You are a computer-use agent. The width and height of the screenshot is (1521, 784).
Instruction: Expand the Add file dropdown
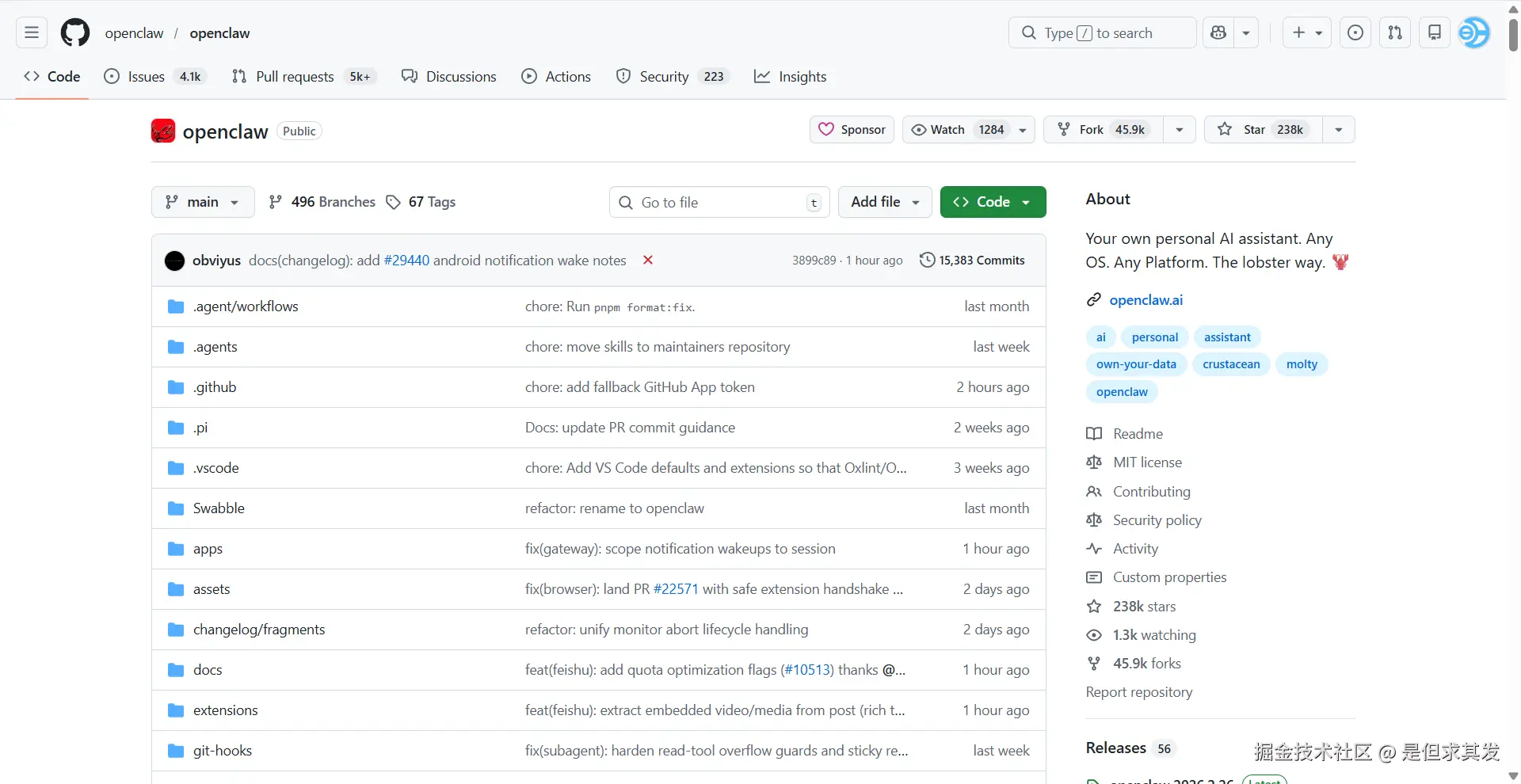pos(885,202)
